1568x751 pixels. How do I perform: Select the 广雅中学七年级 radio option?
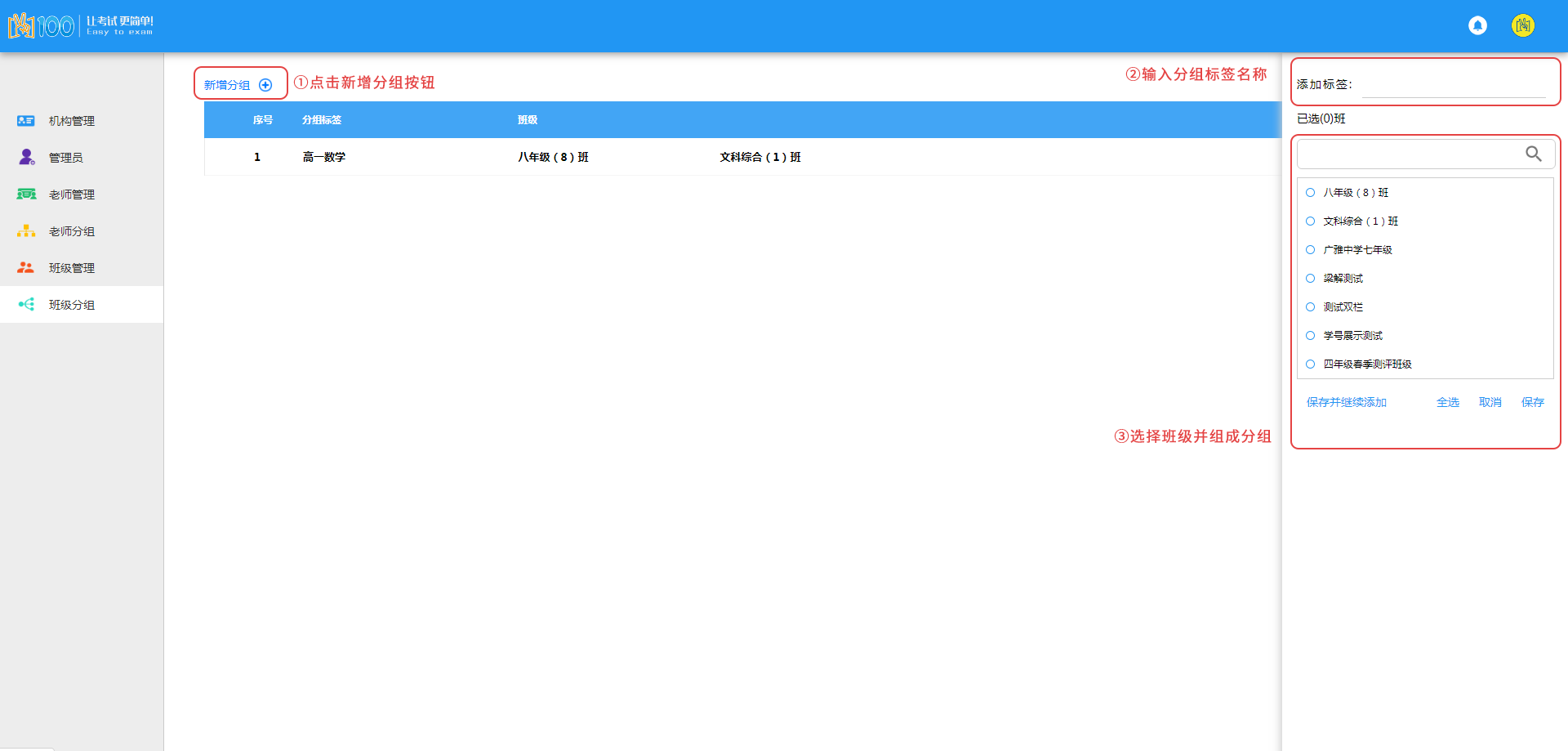[x=1310, y=250]
